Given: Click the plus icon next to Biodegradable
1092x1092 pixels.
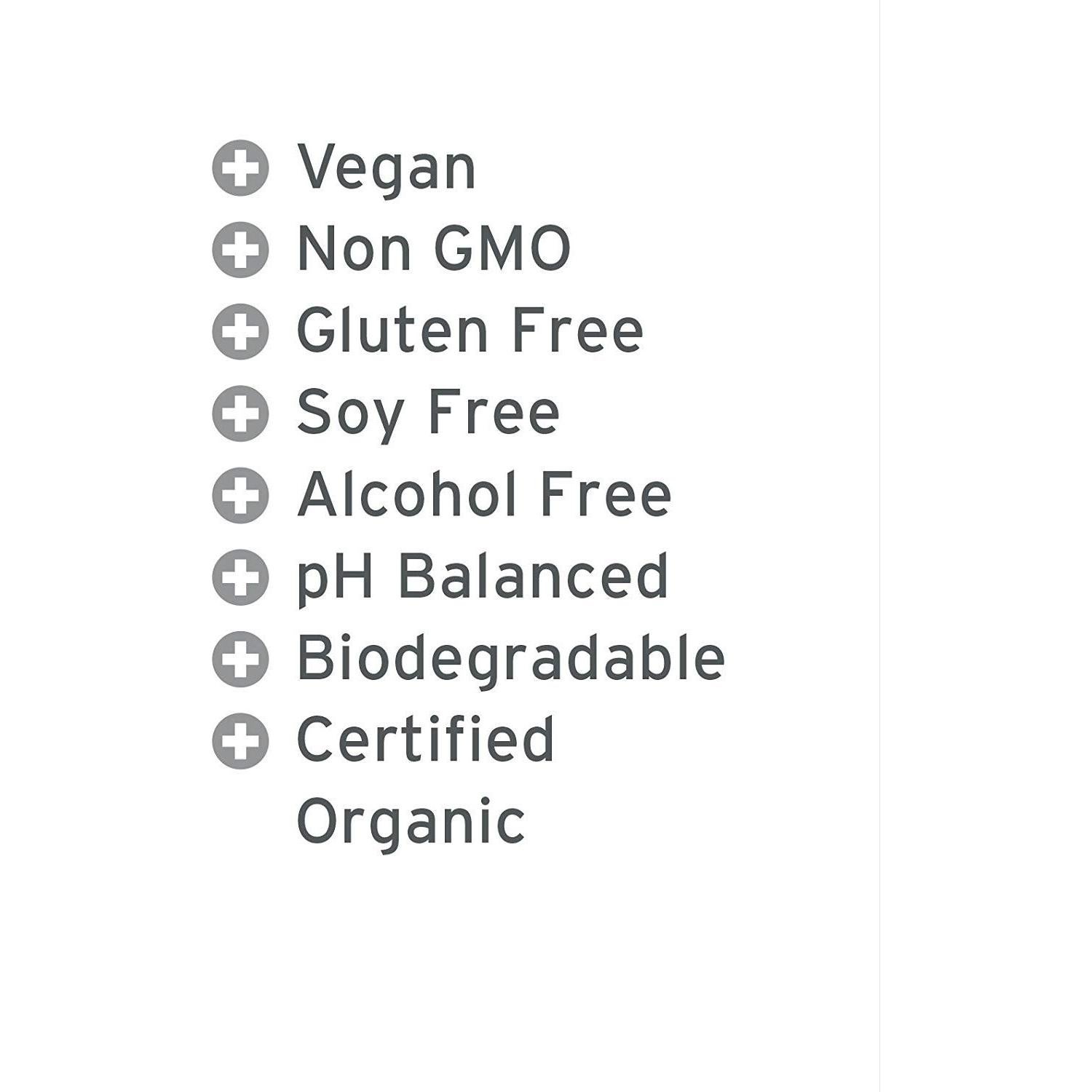Looking at the screenshot, I should (240, 660).
